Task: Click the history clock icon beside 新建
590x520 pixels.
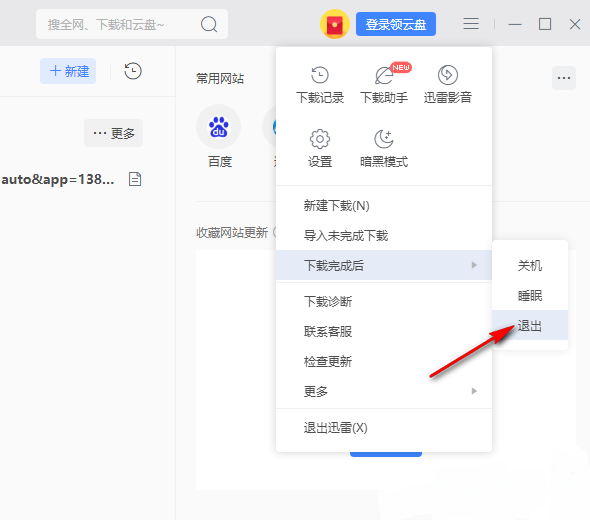Action: pos(133,71)
